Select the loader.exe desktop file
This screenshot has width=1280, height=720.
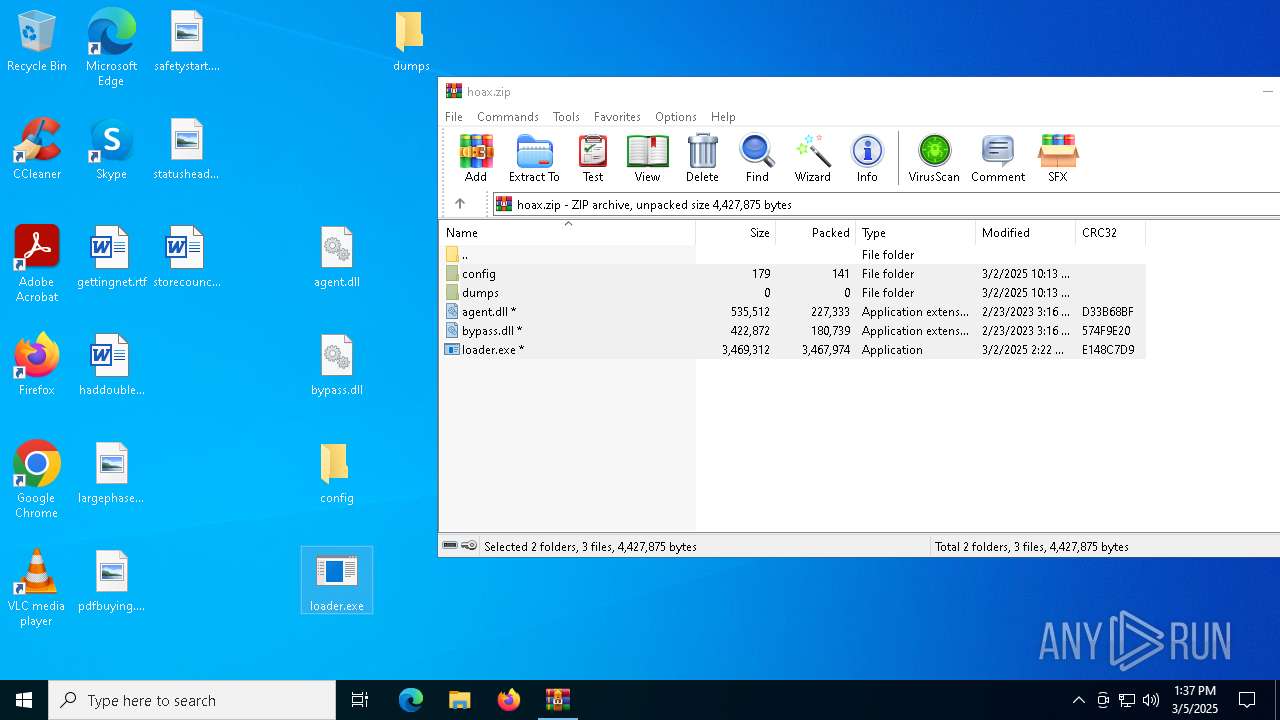click(337, 580)
